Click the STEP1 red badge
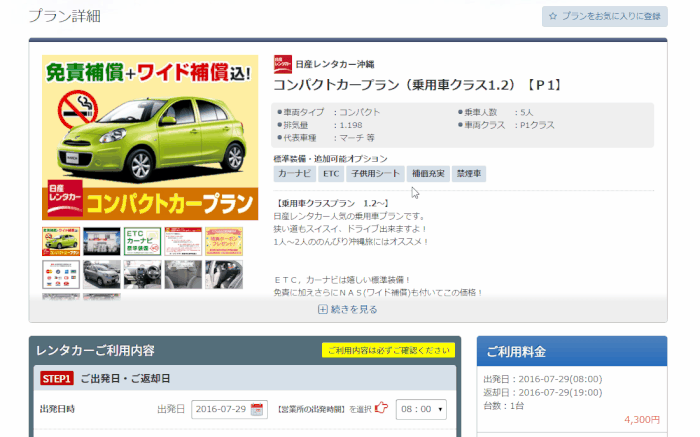The image size is (700, 437). click(57, 379)
